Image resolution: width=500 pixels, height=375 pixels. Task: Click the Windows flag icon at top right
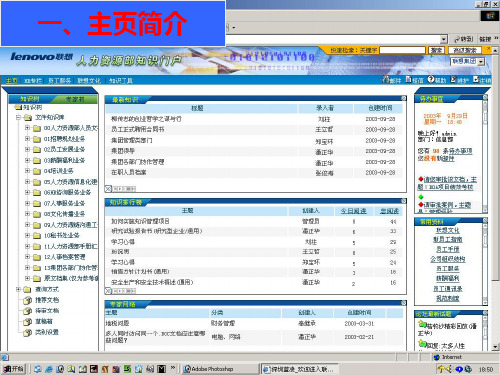click(490, 16)
